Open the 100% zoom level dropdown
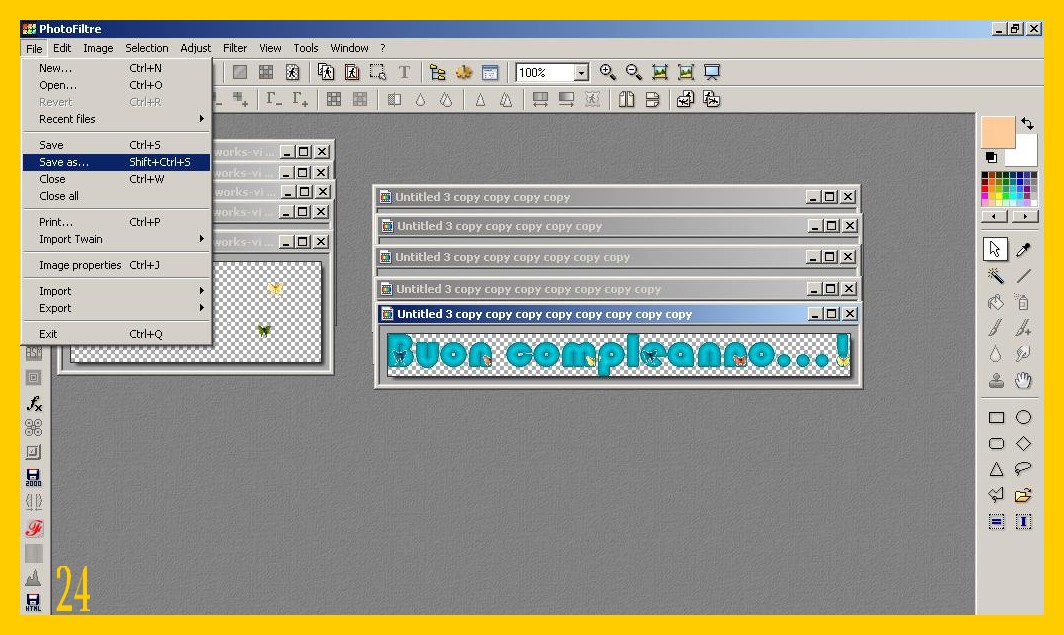This screenshot has height=635, width=1064. 581,72
